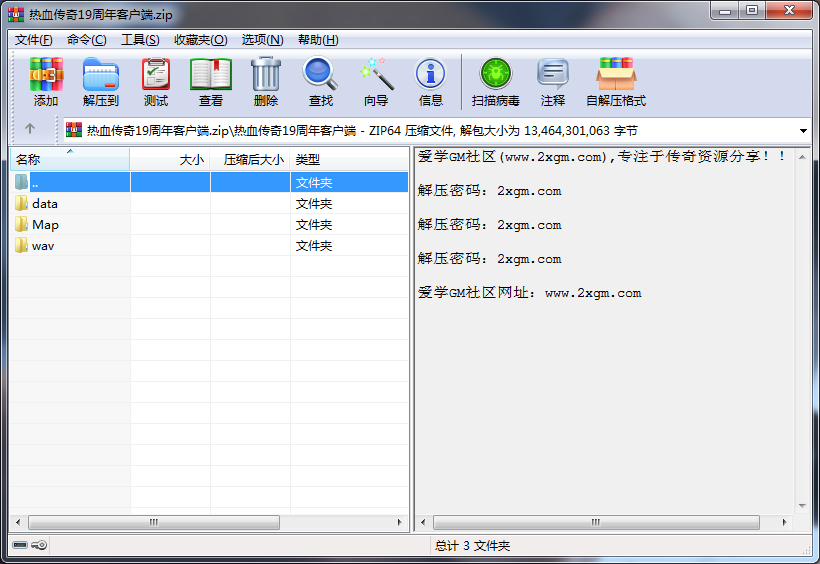This screenshot has height=564, width=820.
Task: Click the data folder name
Action: point(44,204)
